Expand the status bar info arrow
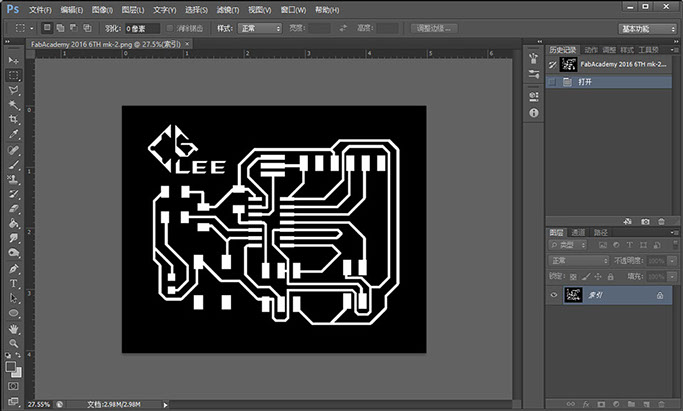Image resolution: width=683 pixels, height=411 pixels. click(166, 404)
